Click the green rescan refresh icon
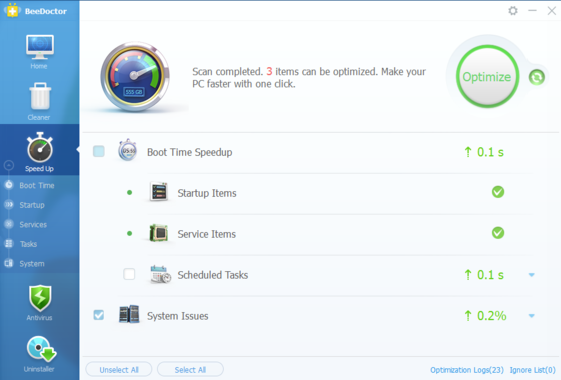The image size is (561, 380). [537, 77]
